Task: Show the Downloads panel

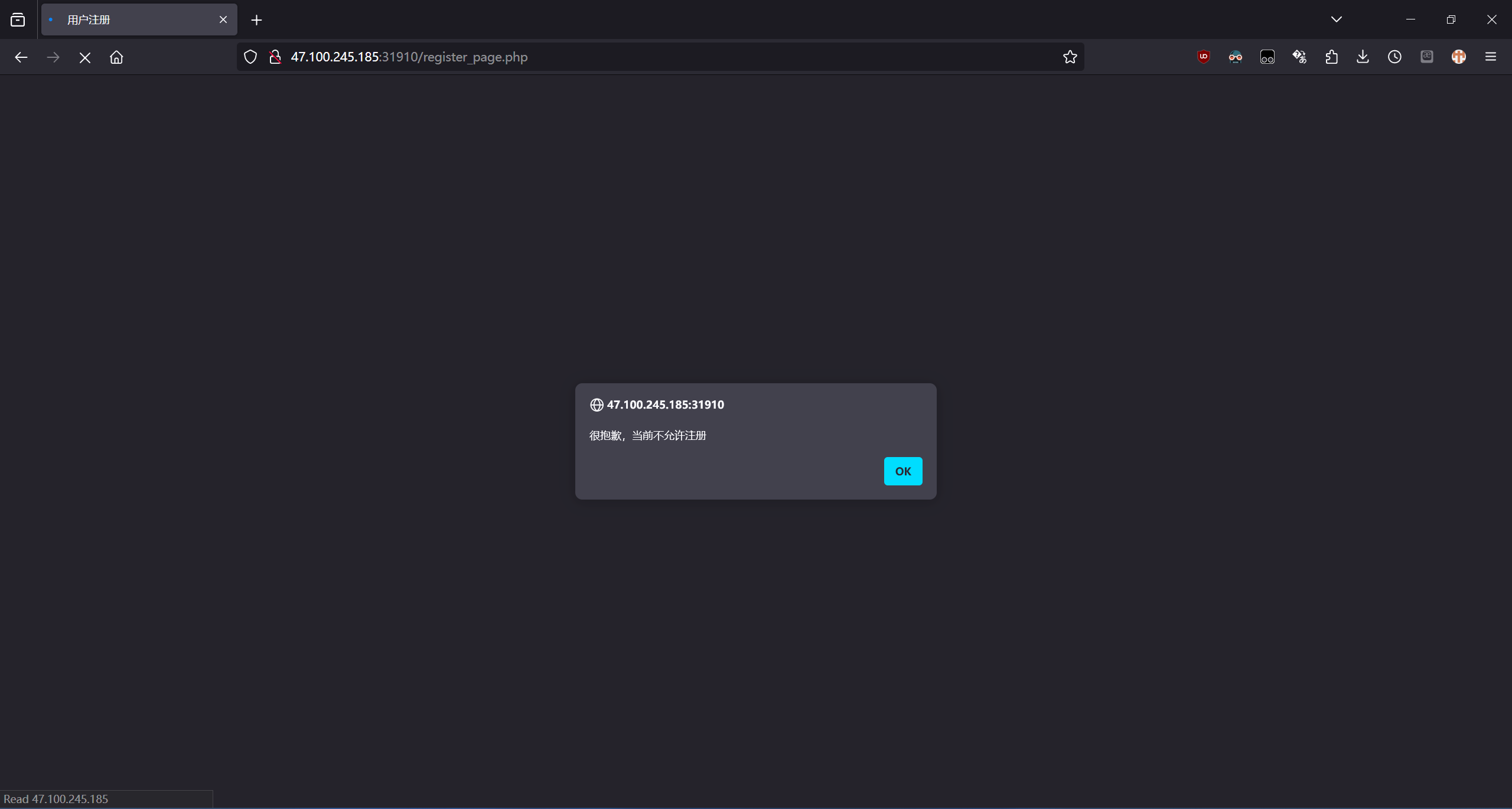Action: (1363, 57)
